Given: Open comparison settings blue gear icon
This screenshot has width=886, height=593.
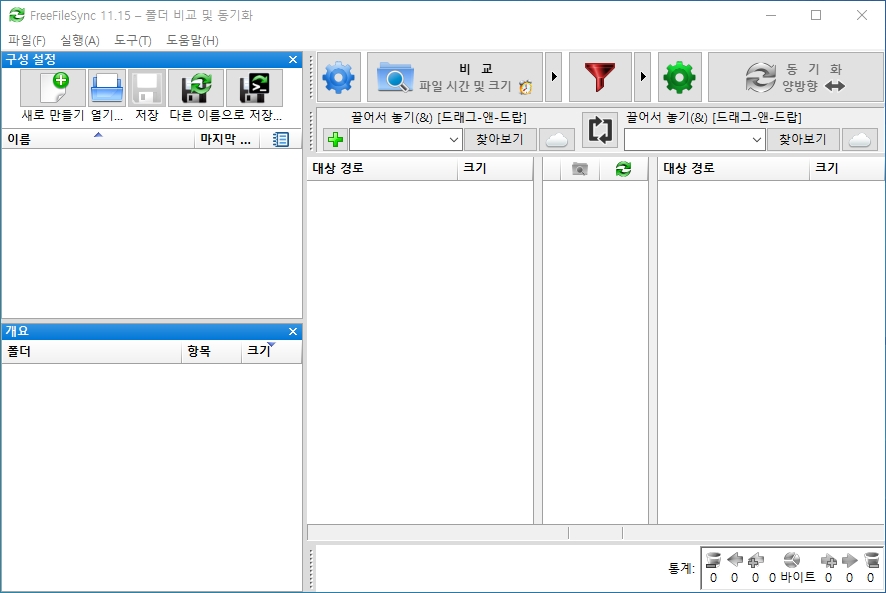Looking at the screenshot, I should pos(338,77).
